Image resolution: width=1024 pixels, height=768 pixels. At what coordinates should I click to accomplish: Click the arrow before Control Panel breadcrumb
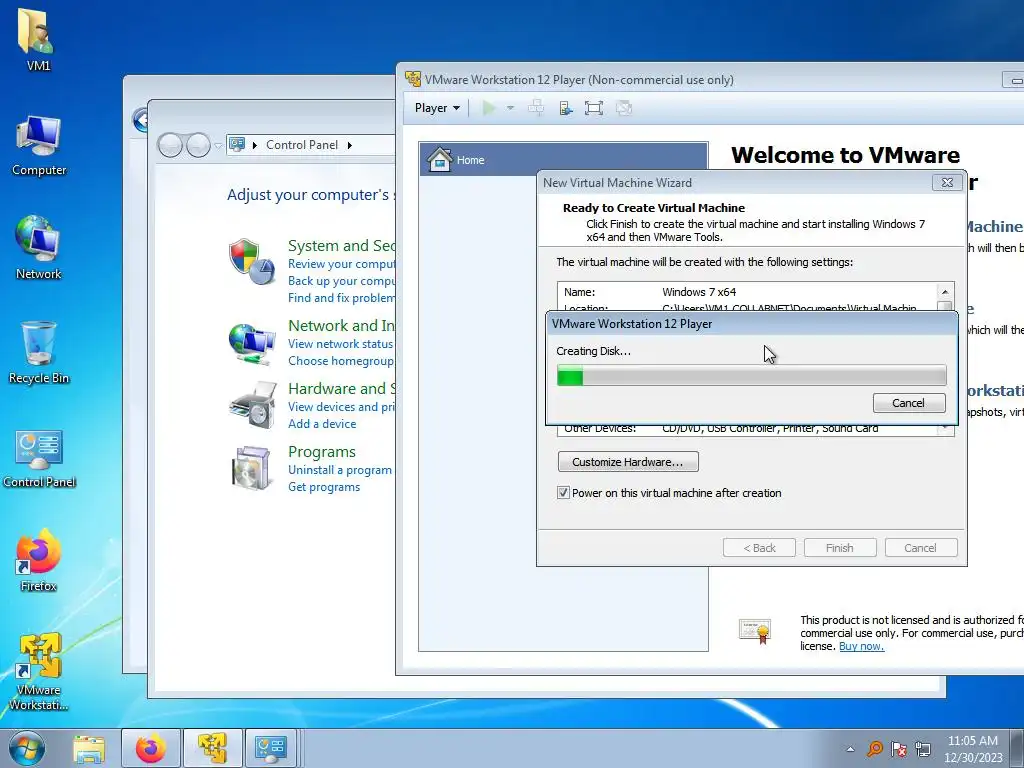[255, 145]
